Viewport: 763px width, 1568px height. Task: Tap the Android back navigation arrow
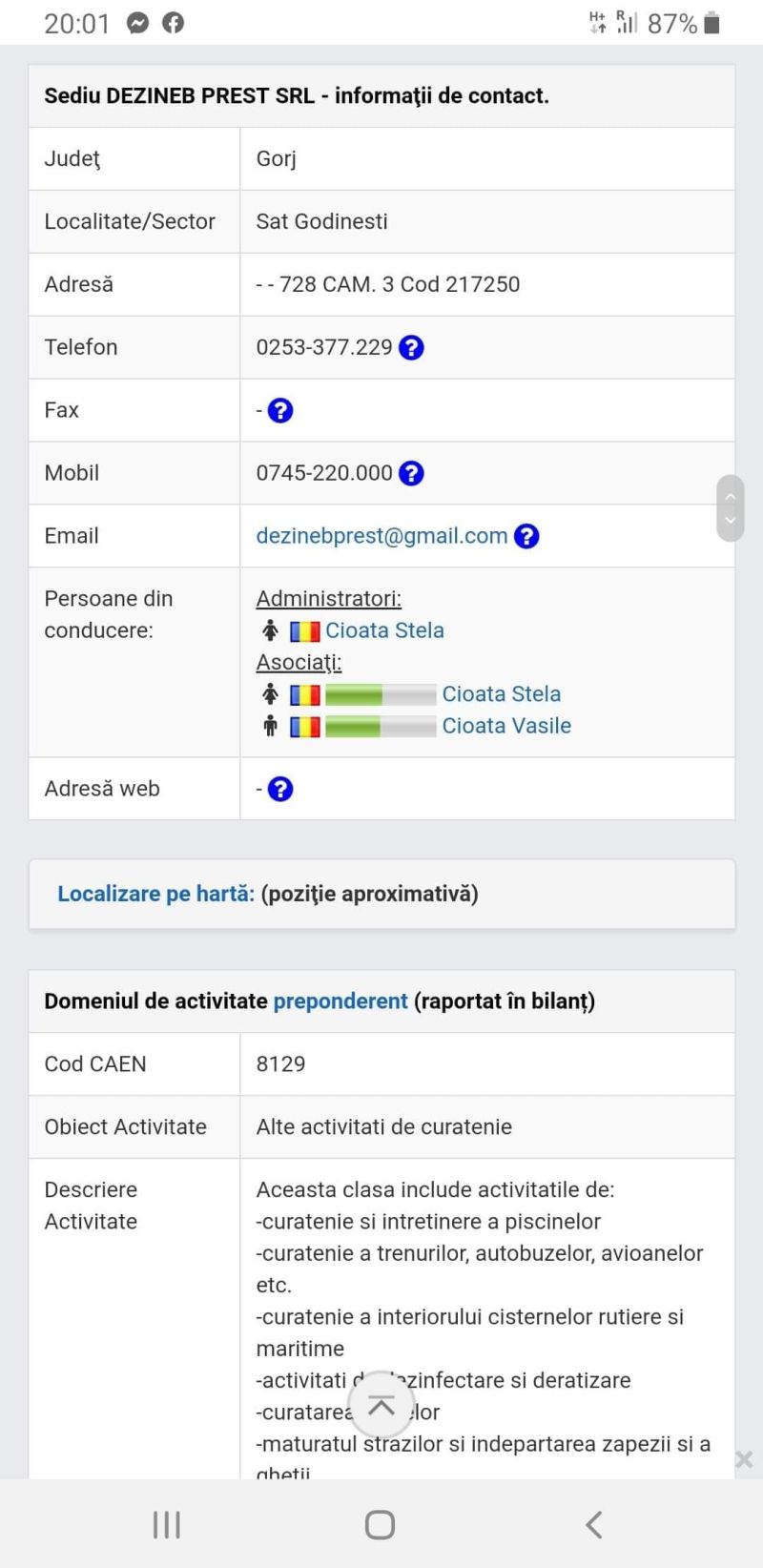click(x=593, y=1524)
